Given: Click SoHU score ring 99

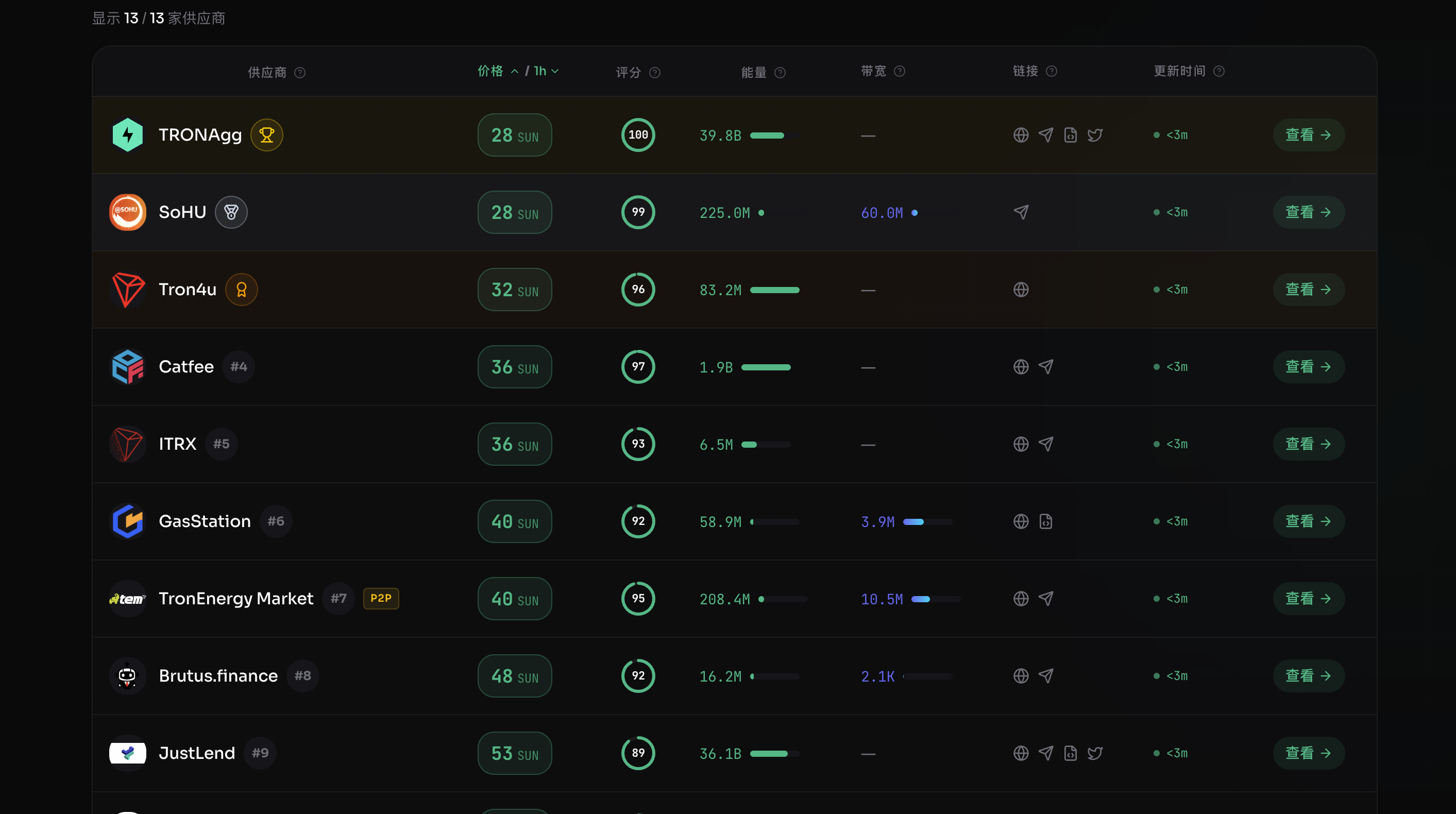Looking at the screenshot, I should tap(638, 212).
